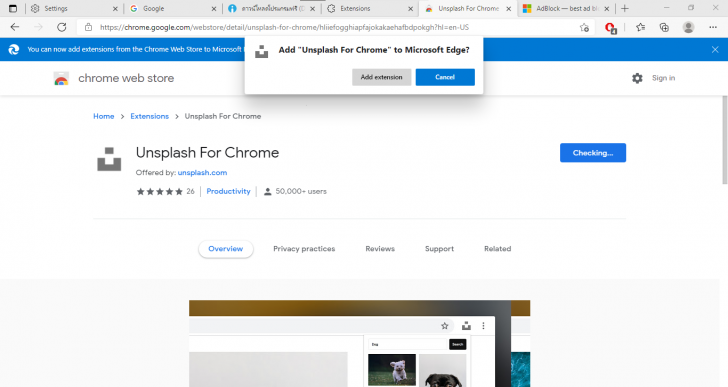Refresh the current page

point(61,27)
